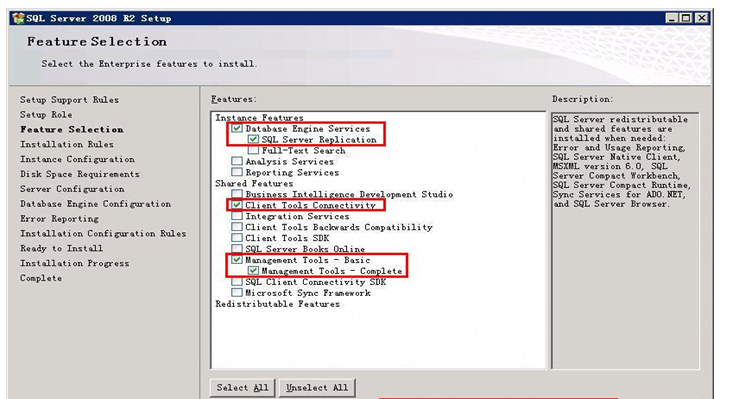This screenshot has height=399, width=733.
Task: Check Integration Services option
Action: (x=237, y=216)
